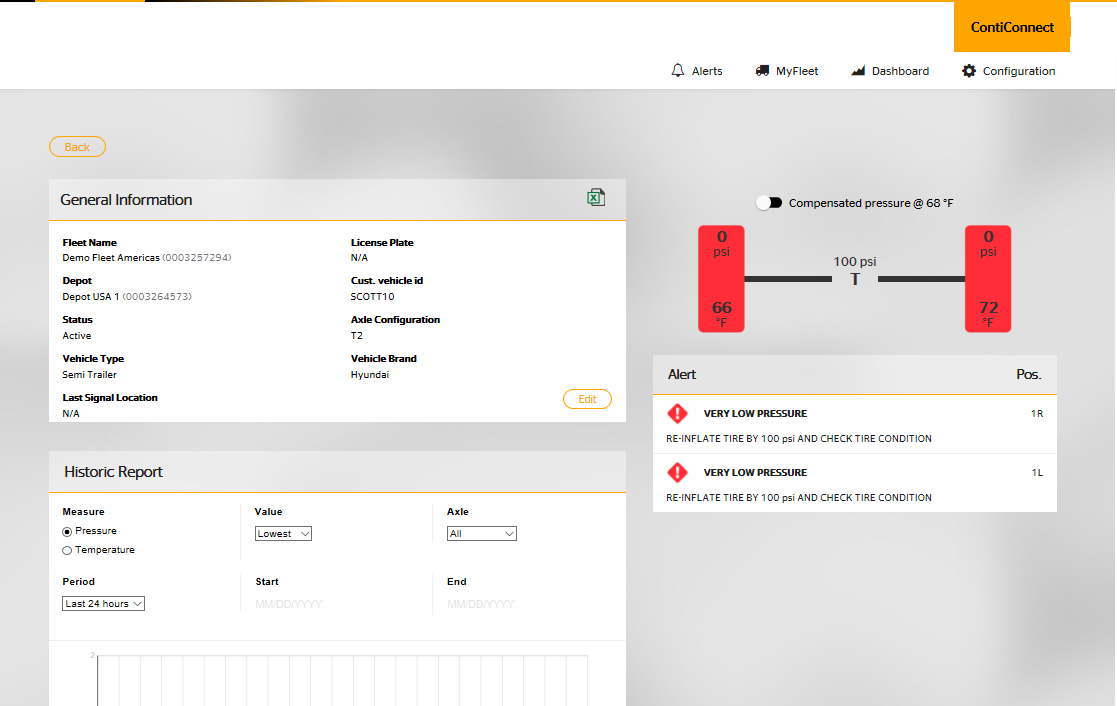
Task: Click the Dashboard chart icon
Action: 858,71
